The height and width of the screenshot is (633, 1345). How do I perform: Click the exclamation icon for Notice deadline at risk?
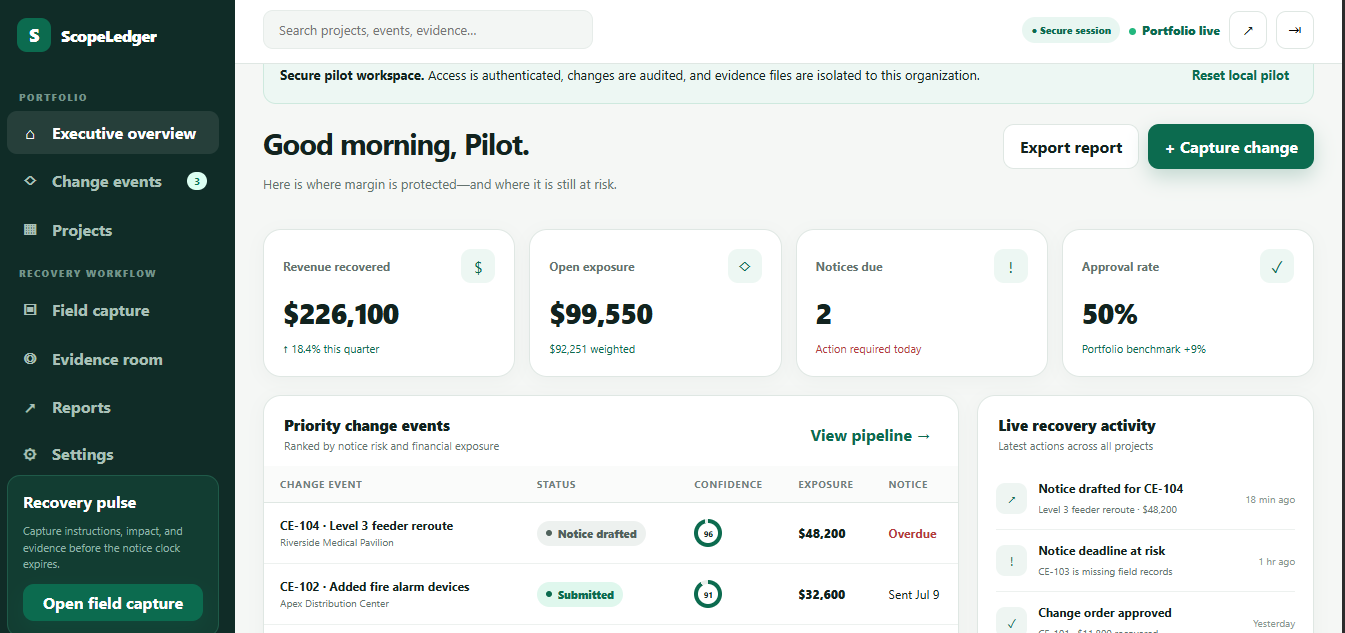1011,560
